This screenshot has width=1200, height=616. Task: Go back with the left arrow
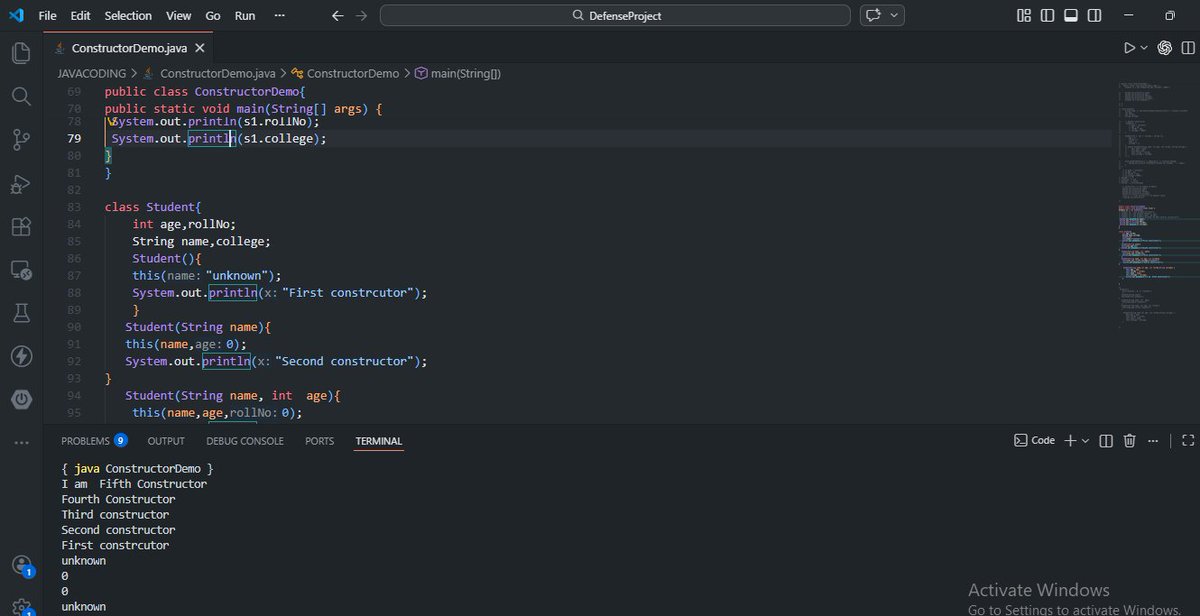[337, 16]
